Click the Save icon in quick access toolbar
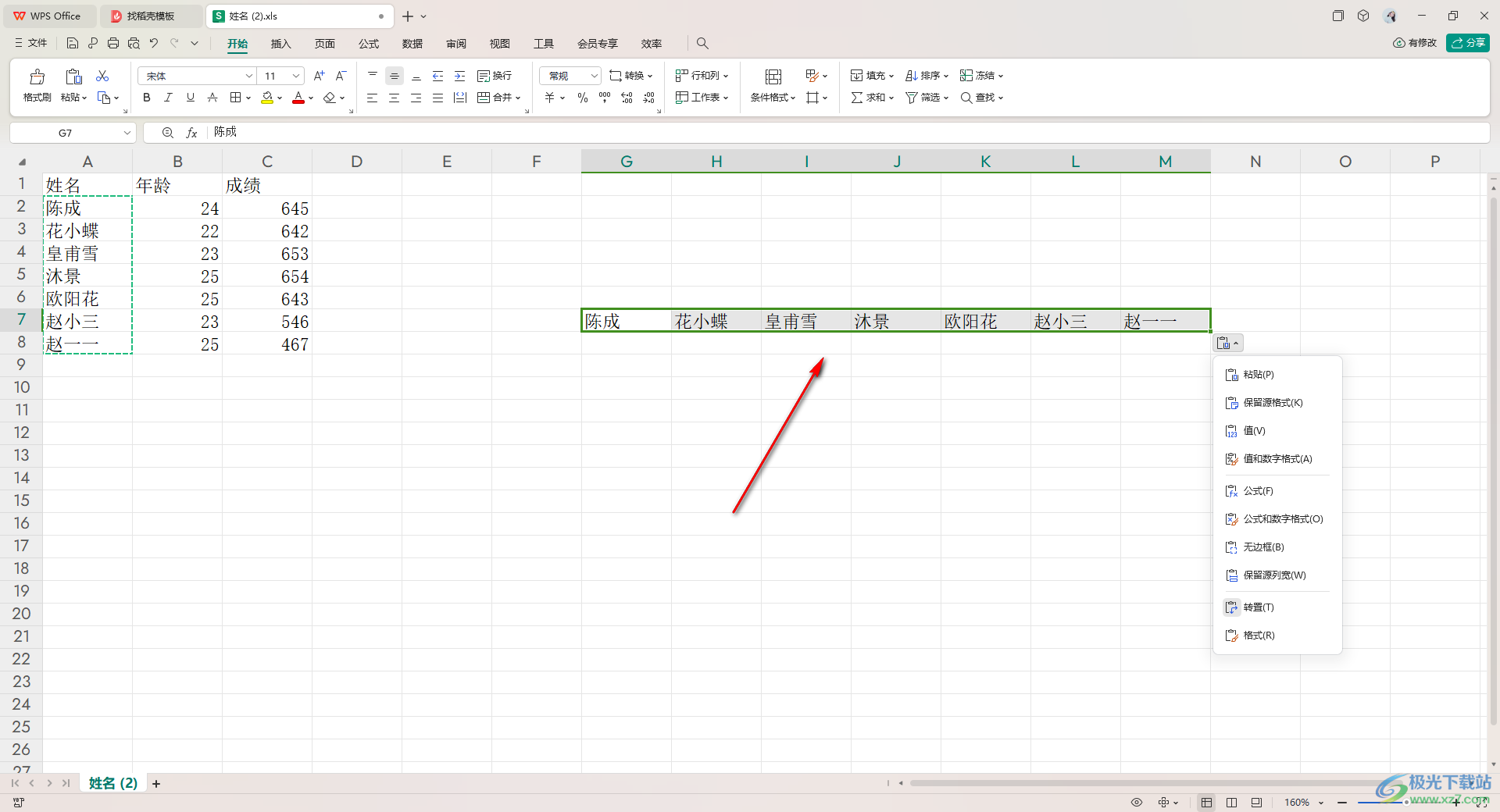The width and height of the screenshot is (1500, 812). pyautogui.click(x=72, y=43)
